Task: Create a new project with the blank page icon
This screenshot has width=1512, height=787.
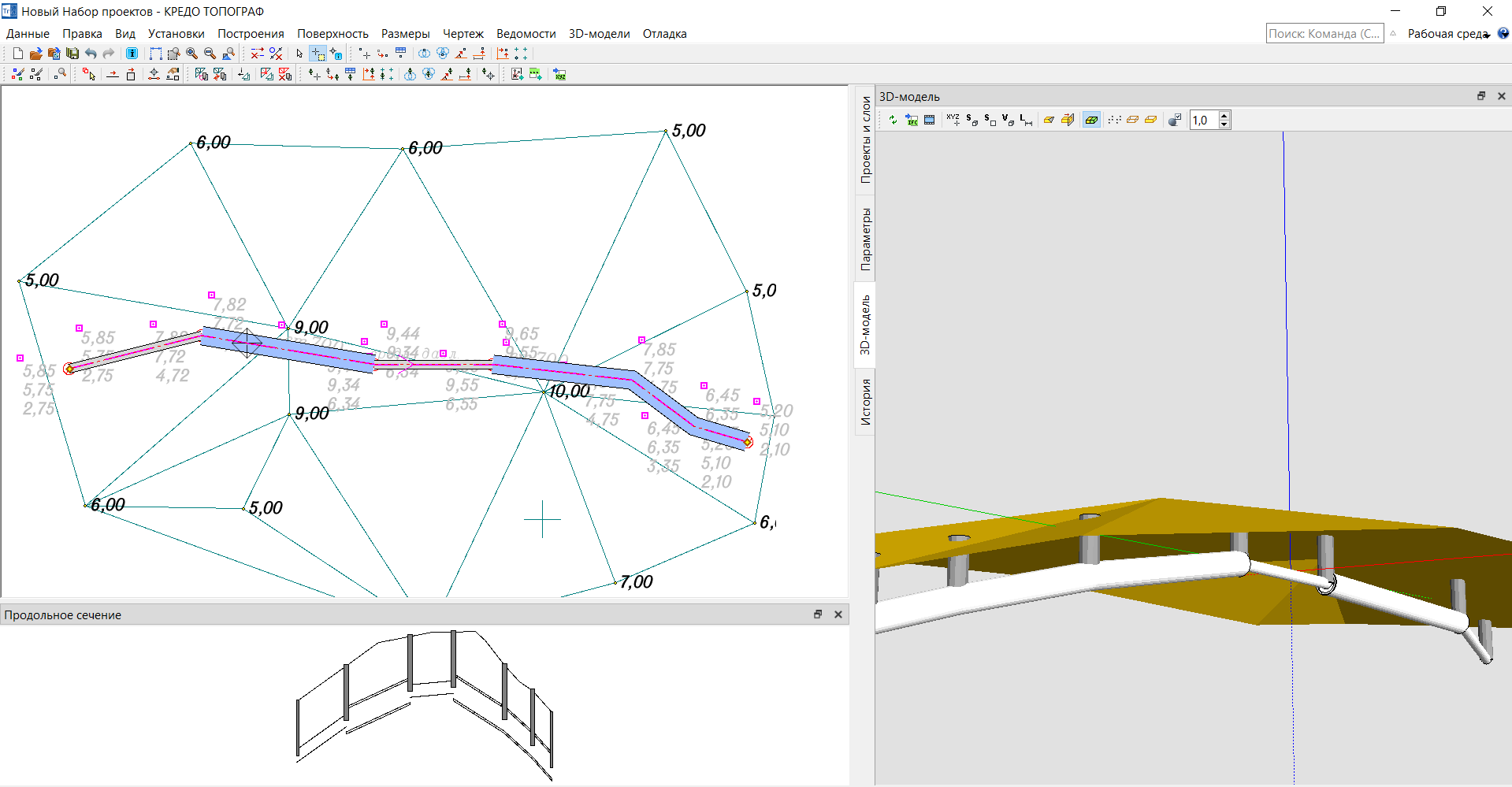Action: coord(17,54)
